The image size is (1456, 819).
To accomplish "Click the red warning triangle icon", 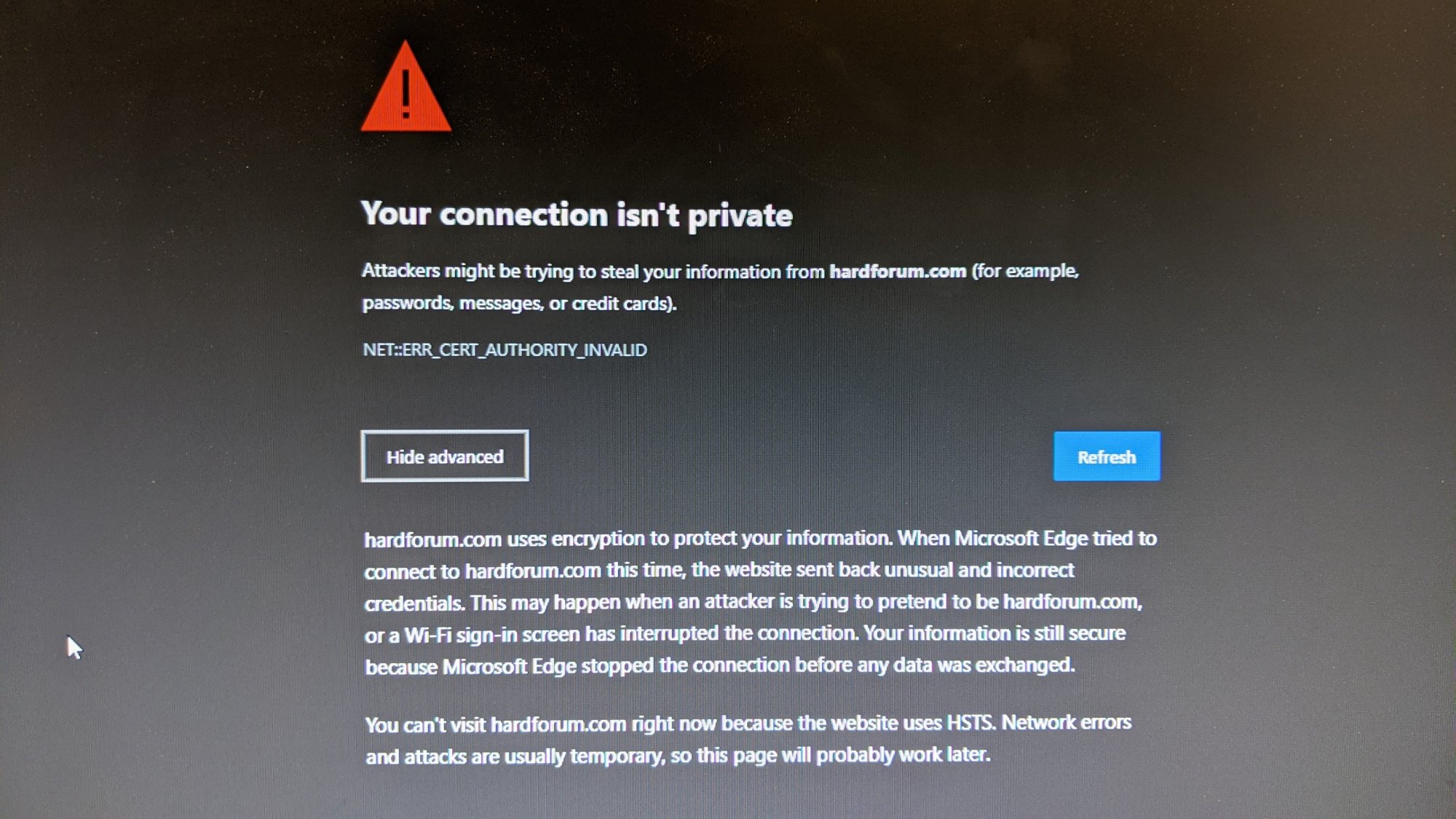I will [x=405, y=87].
